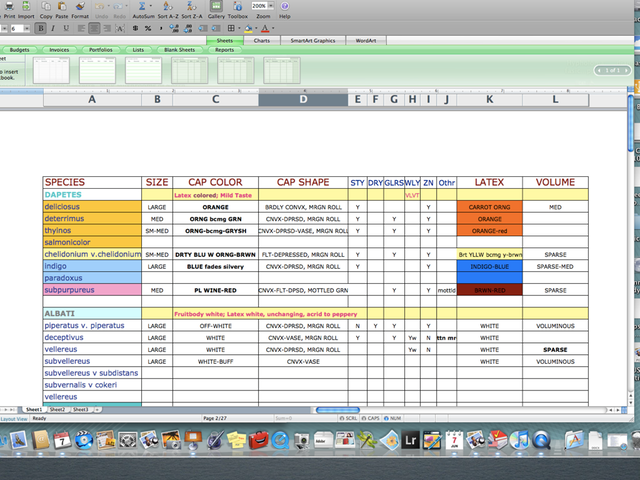Click the Help icon

[285, 10]
